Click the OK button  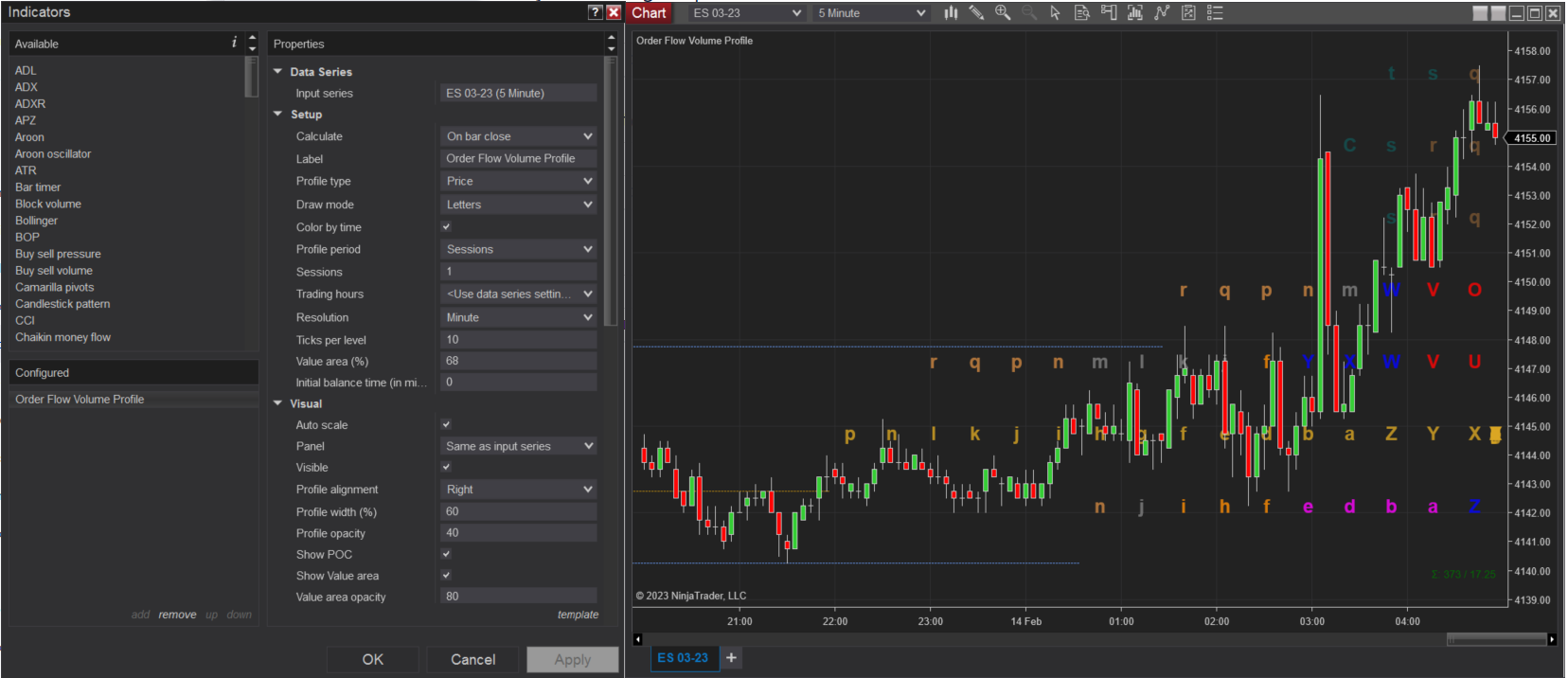tap(373, 659)
